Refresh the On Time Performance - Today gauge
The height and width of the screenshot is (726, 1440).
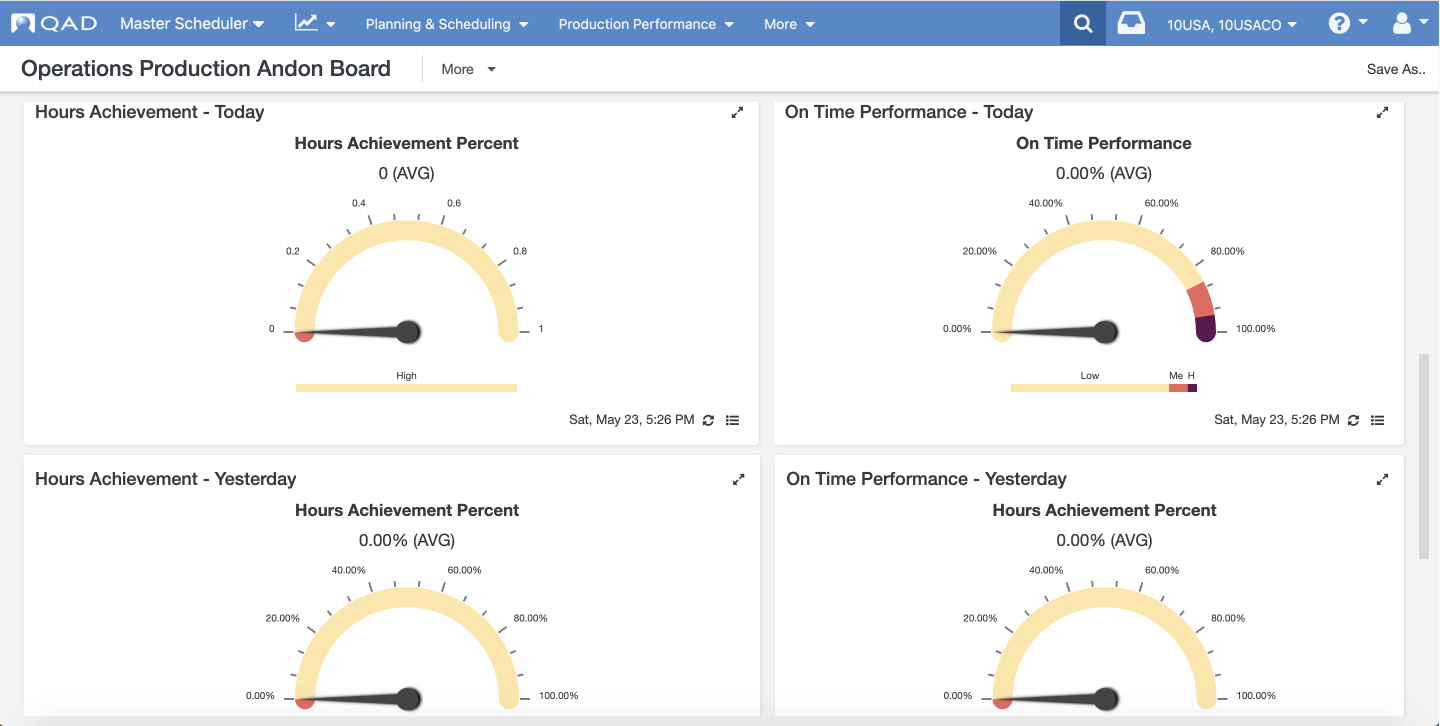tap(1353, 420)
